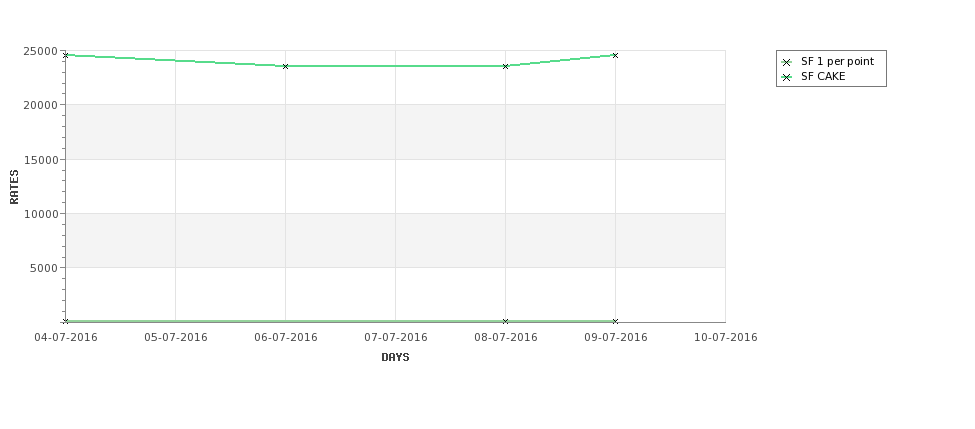The width and height of the screenshot is (975, 429).
Task: Select the upper line's data point at 09-07-2016
Action: (616, 55)
